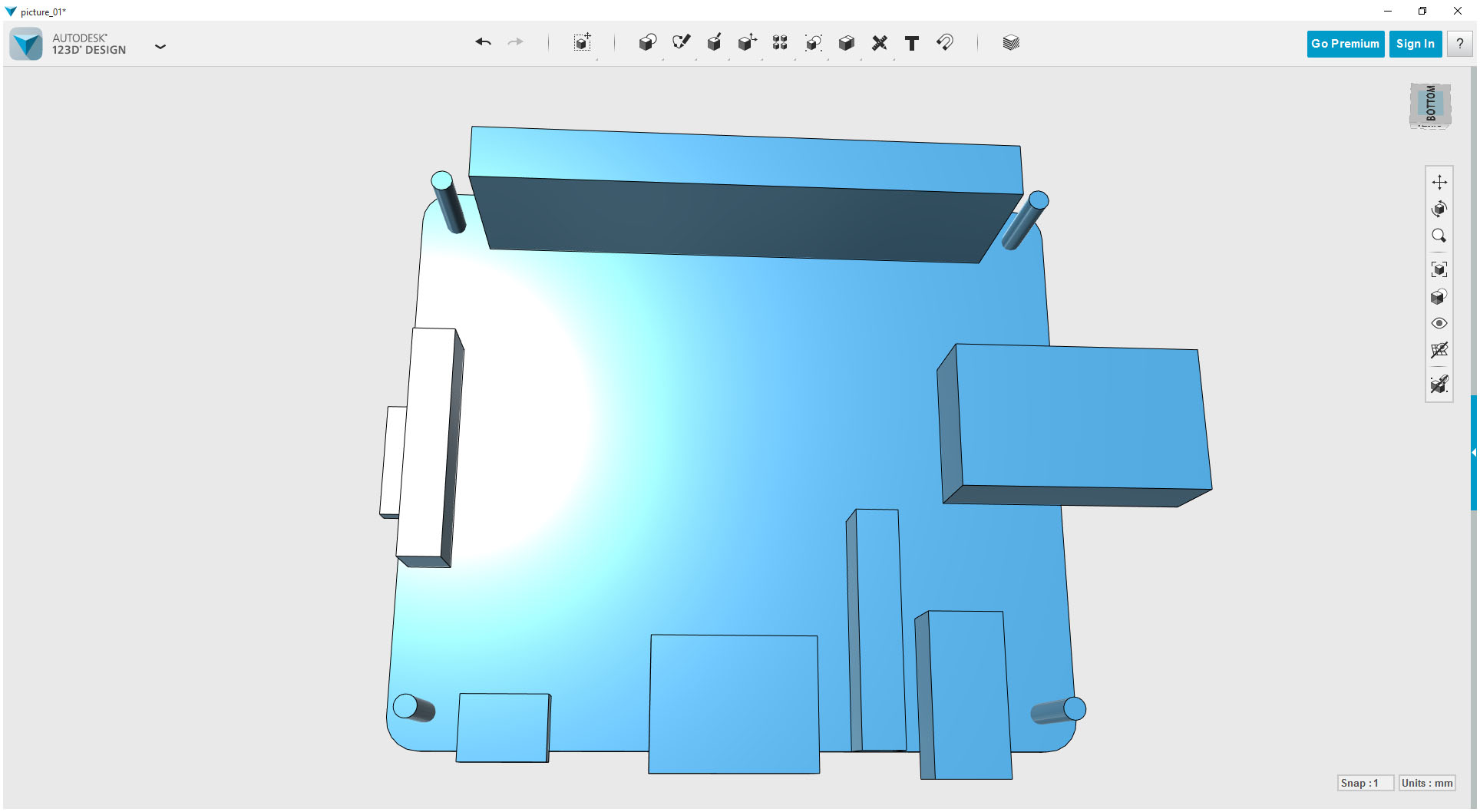1480x812 pixels.
Task: Activate the Pan tool in navigation bar
Action: tap(1440, 182)
